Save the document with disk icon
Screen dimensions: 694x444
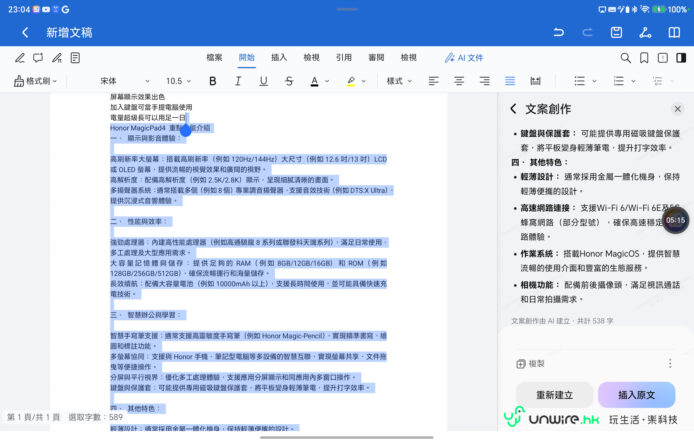click(616, 32)
